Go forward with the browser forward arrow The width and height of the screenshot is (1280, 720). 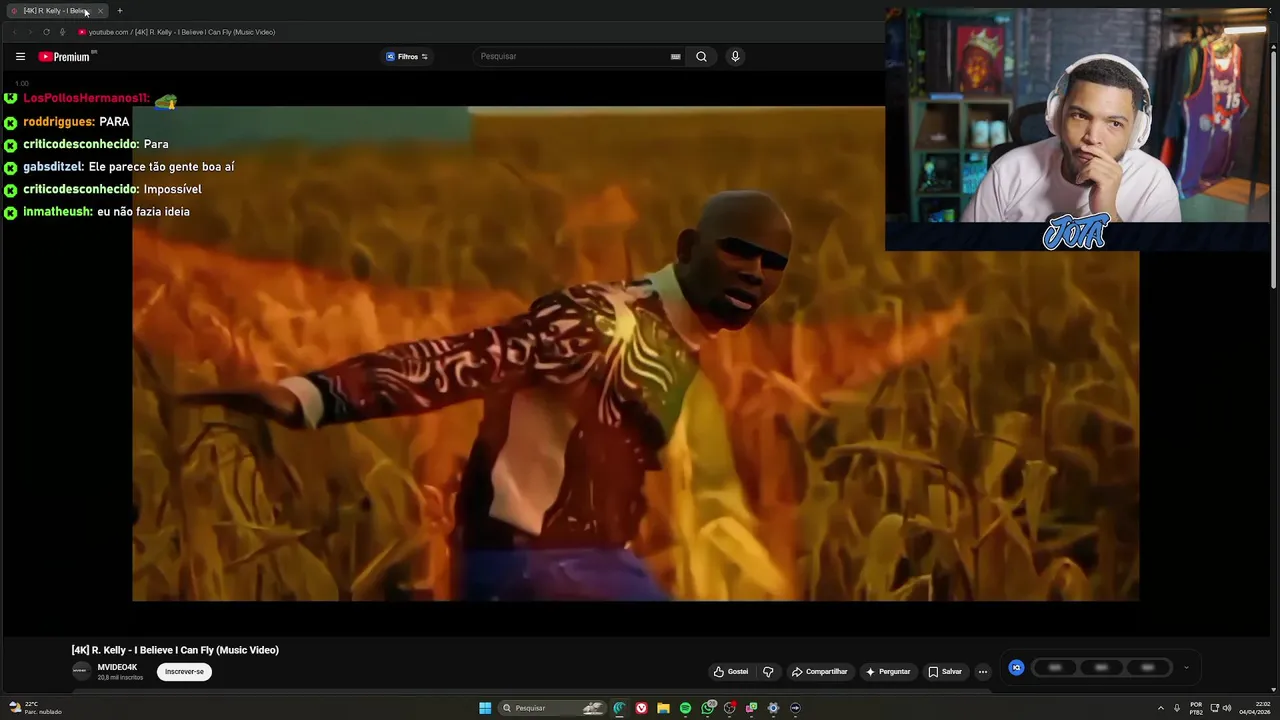(x=29, y=32)
